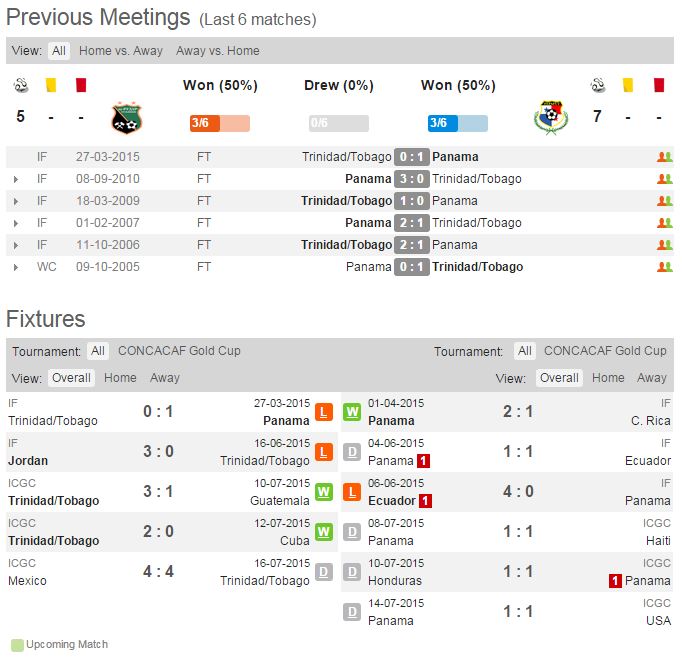Click the L badge for Jordan match
Image resolution: width=682 pixels, height=666 pixels.
324,452
